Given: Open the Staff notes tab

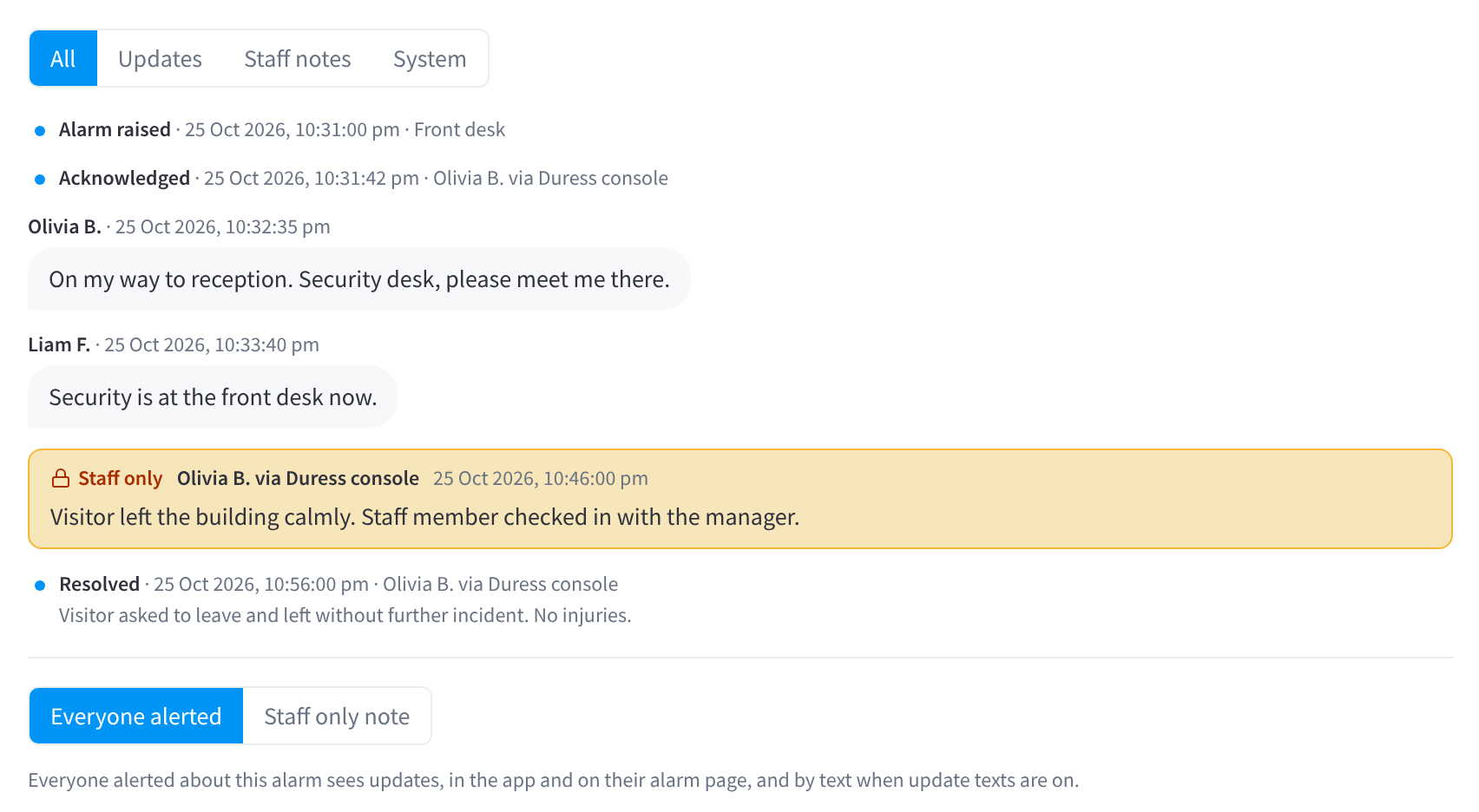Looking at the screenshot, I should click(x=298, y=59).
